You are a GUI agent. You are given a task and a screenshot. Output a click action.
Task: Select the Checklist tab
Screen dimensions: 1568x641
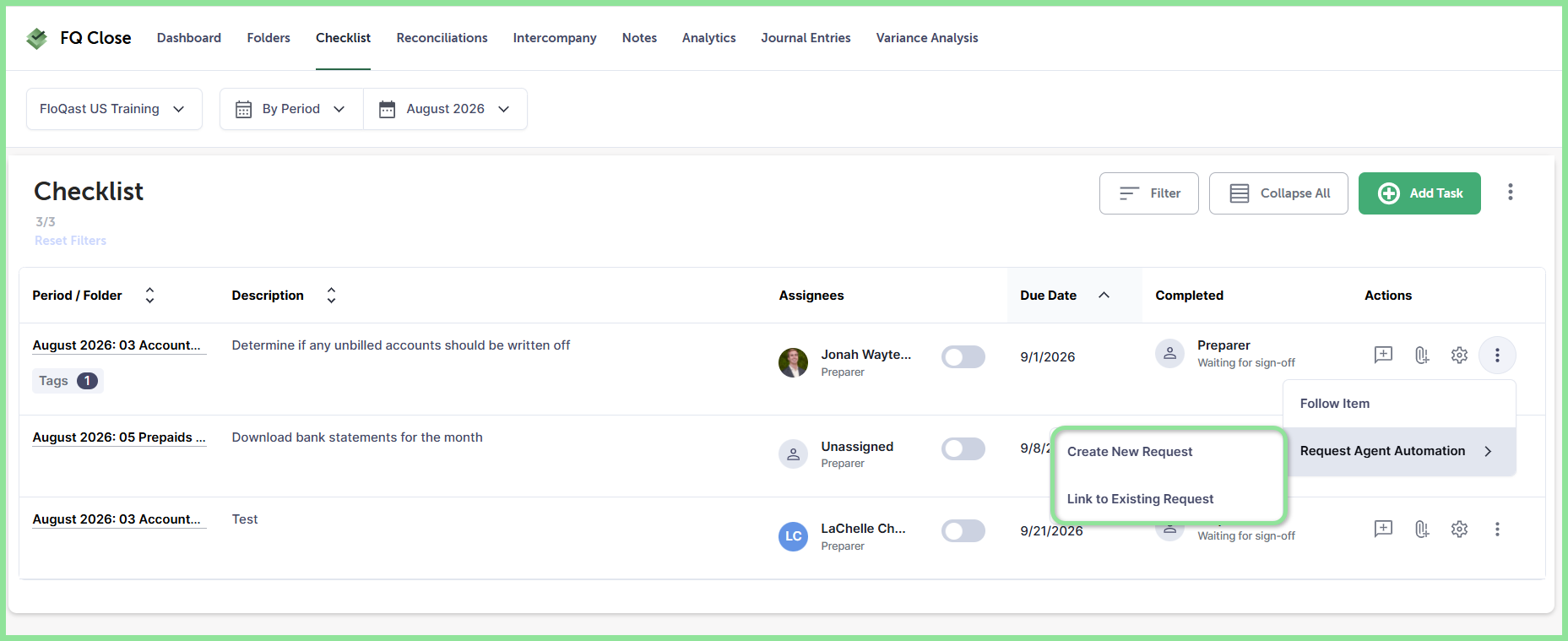[343, 38]
